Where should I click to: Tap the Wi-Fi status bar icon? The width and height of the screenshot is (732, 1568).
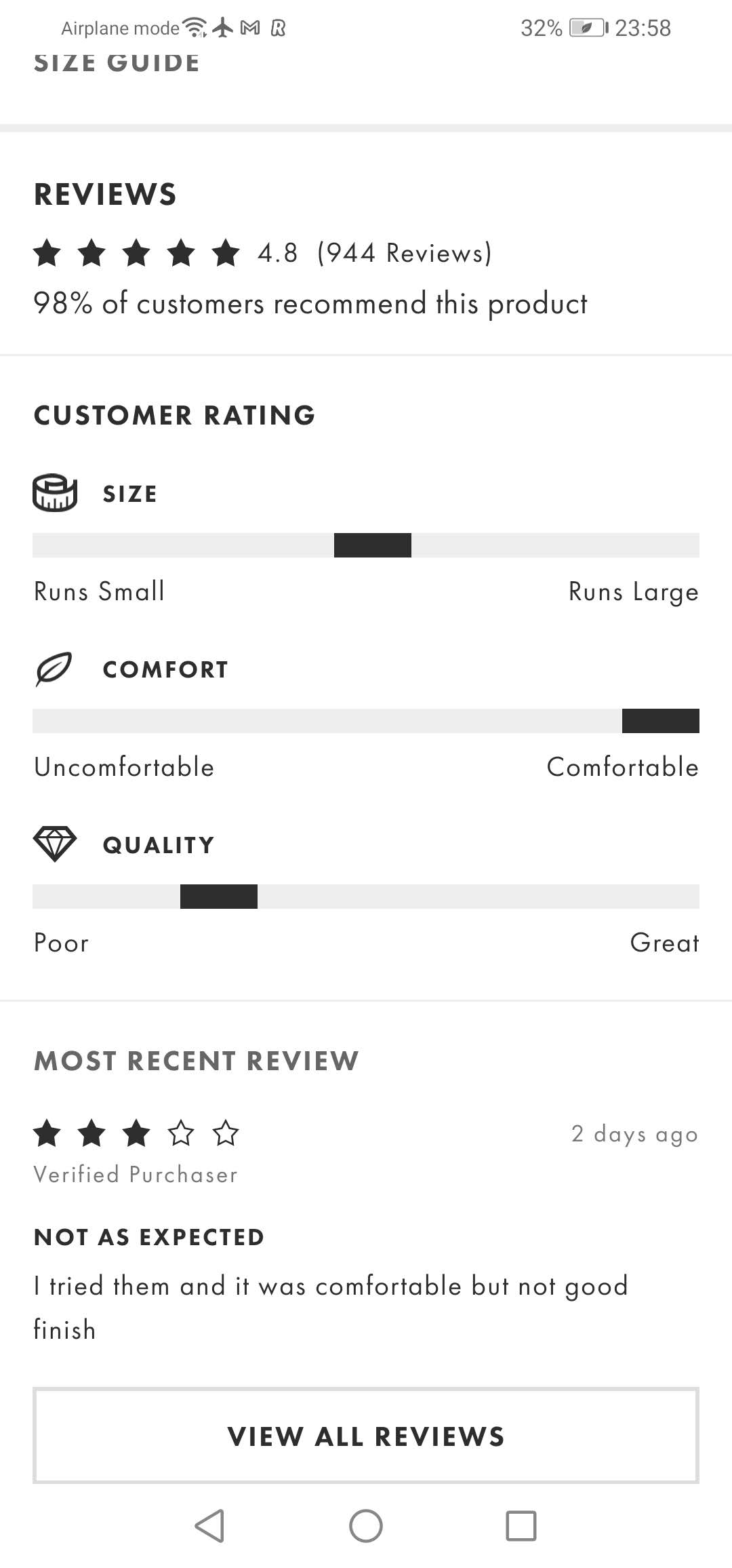point(195,28)
